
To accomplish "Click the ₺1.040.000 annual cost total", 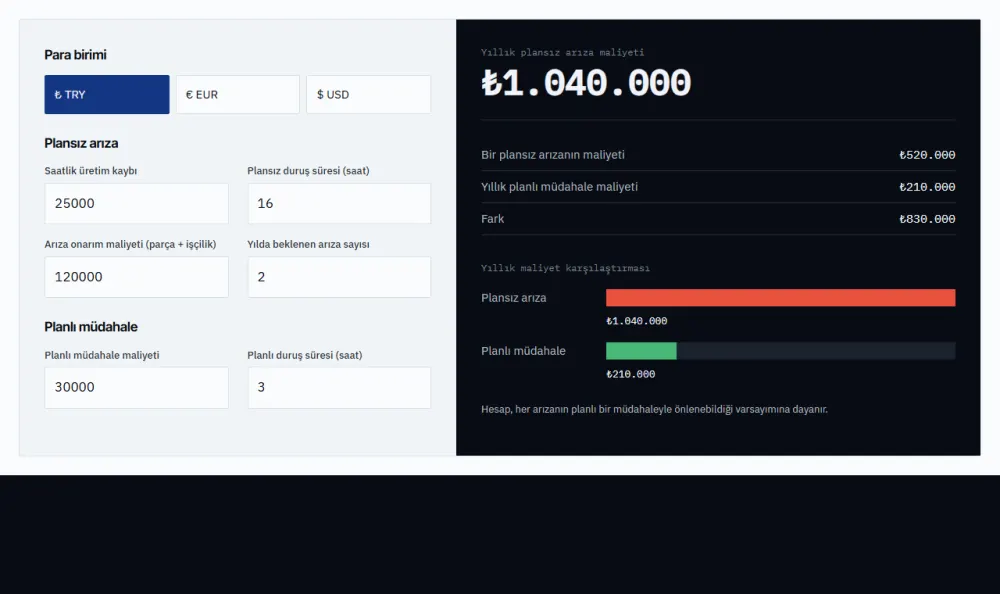I will 586,84.
